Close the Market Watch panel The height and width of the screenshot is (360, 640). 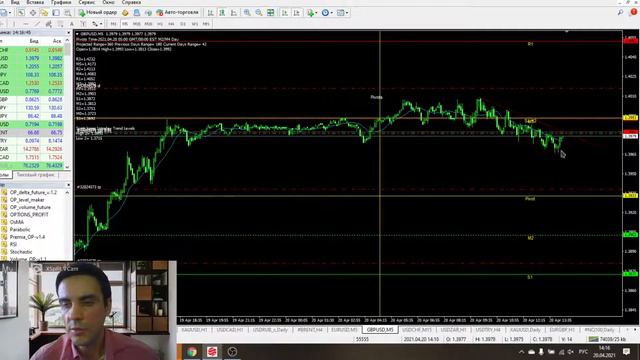69,33
